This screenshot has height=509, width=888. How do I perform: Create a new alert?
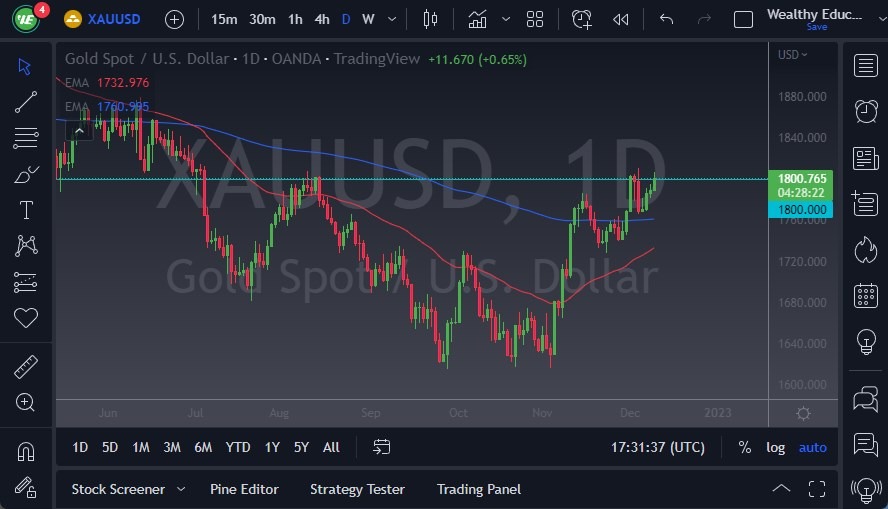pyautogui.click(x=582, y=19)
